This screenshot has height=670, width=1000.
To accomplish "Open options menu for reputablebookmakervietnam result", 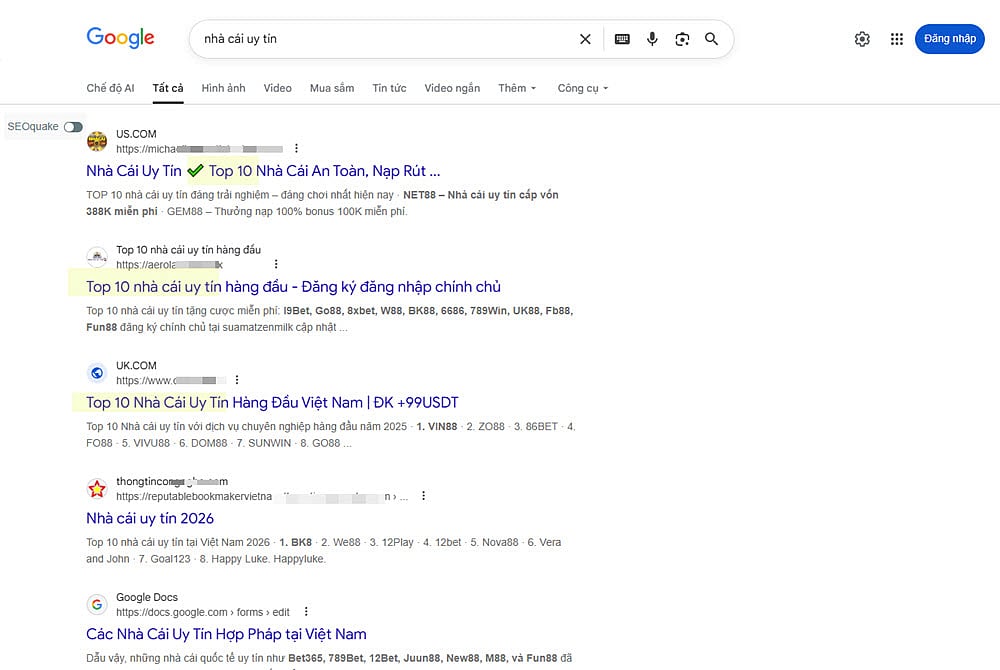I will tap(423, 496).
